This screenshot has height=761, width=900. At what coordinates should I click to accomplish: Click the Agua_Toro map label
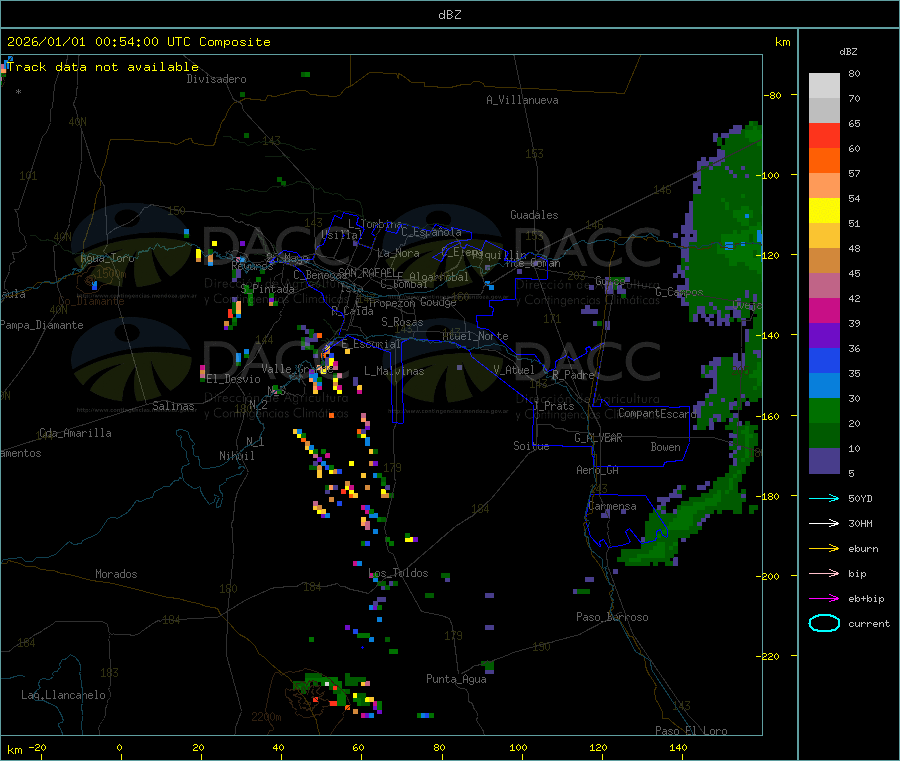point(107,259)
